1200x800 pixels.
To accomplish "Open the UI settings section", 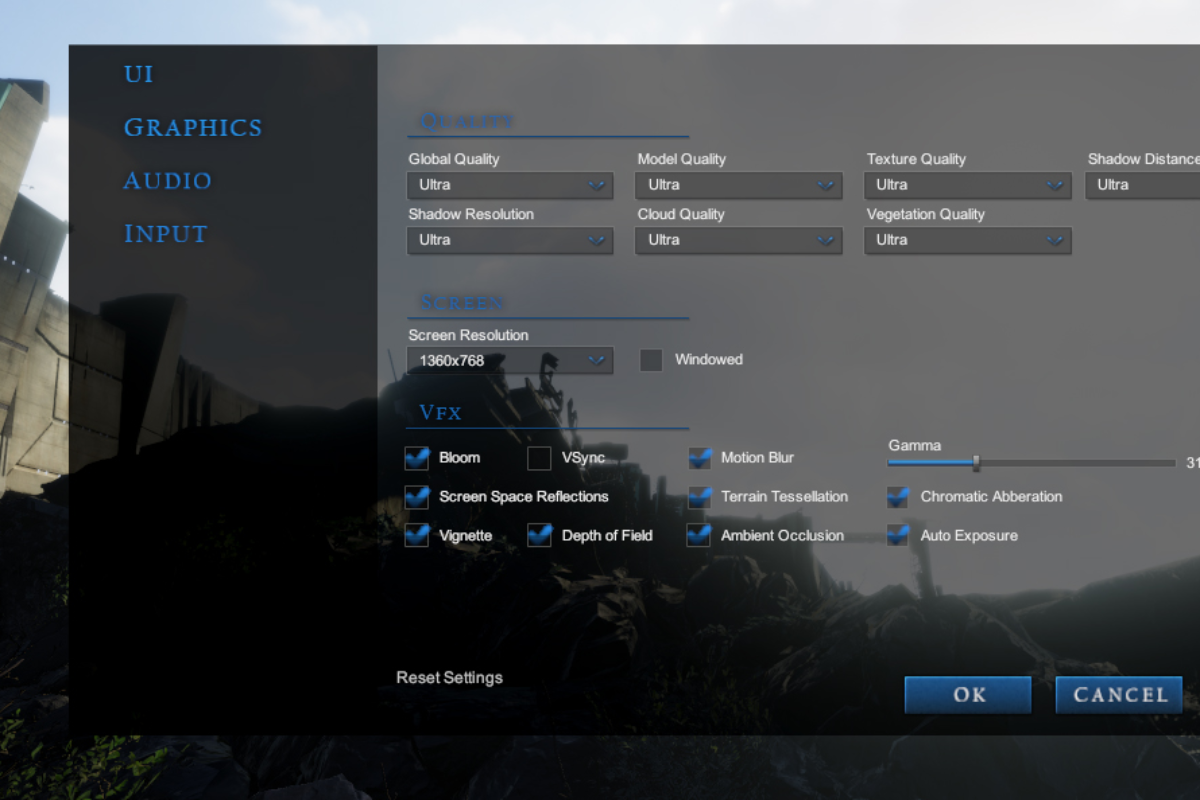I will coord(138,75).
